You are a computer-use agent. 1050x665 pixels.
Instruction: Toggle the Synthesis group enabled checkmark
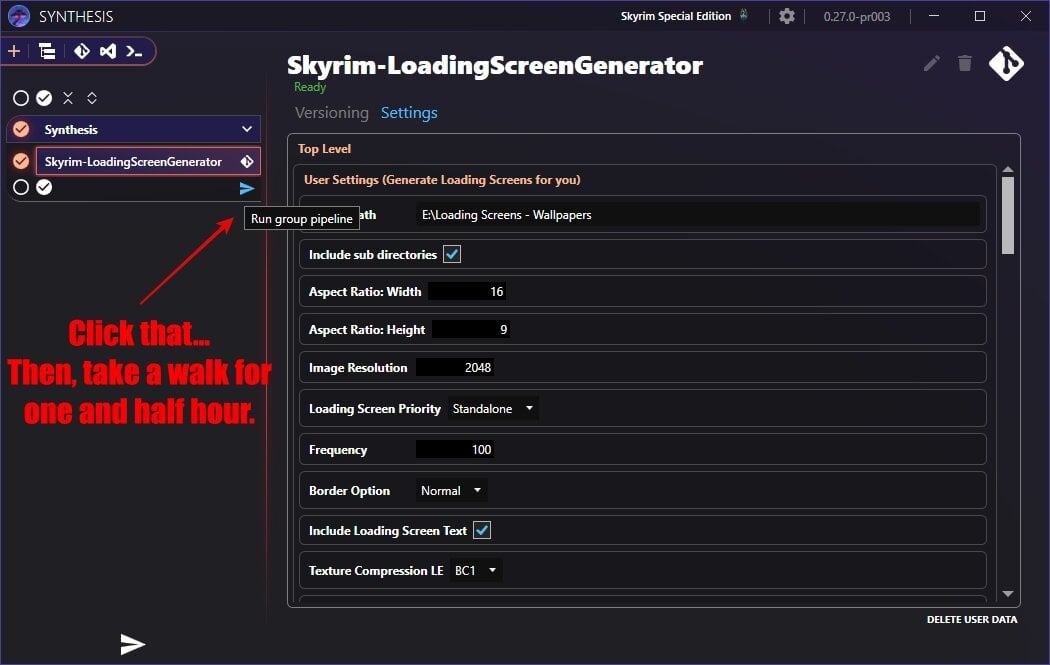pos(21,129)
